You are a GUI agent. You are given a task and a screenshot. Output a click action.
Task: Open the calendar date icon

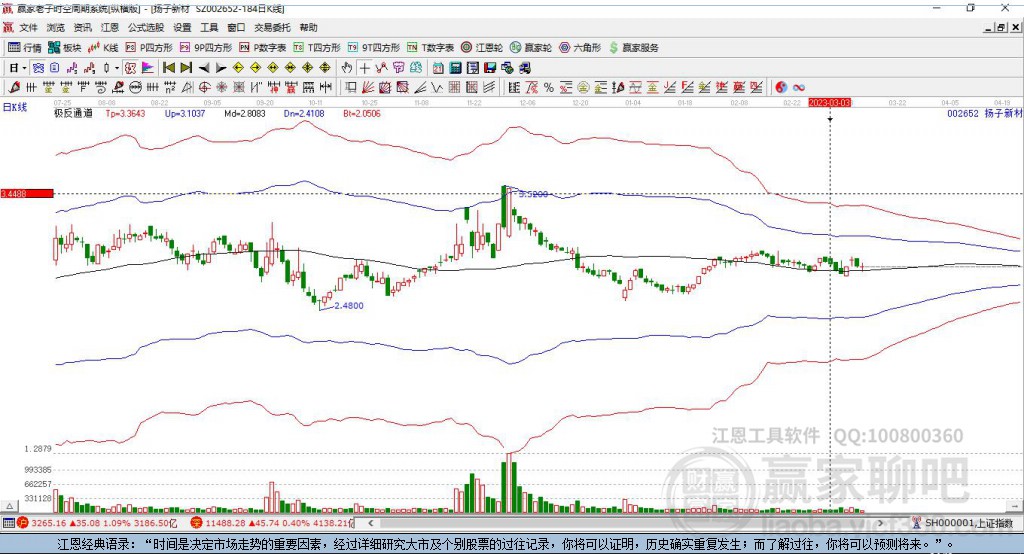[x=438, y=68]
